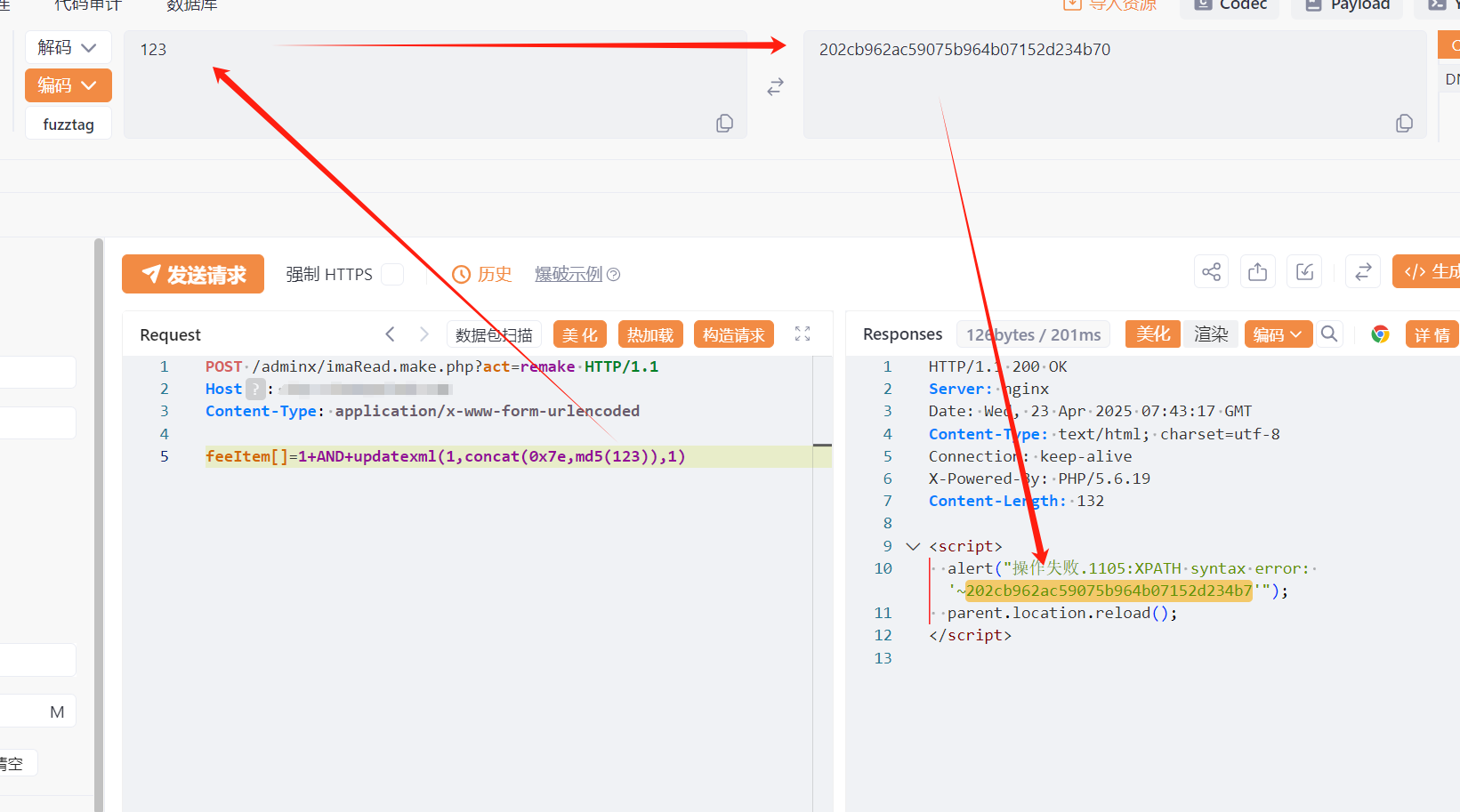The height and width of the screenshot is (812, 1460).
Task: Open help for 爆破示例
Action: pyautogui.click(x=613, y=275)
